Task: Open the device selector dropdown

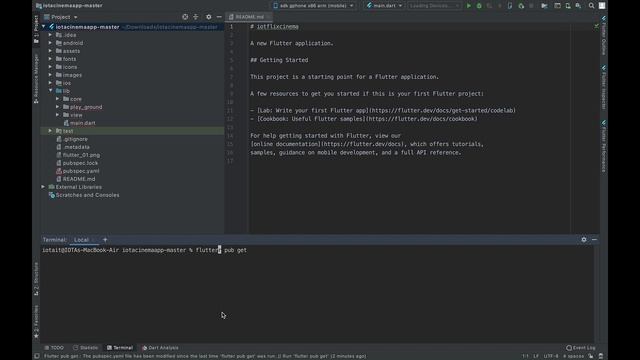Action: [x=313, y=6]
